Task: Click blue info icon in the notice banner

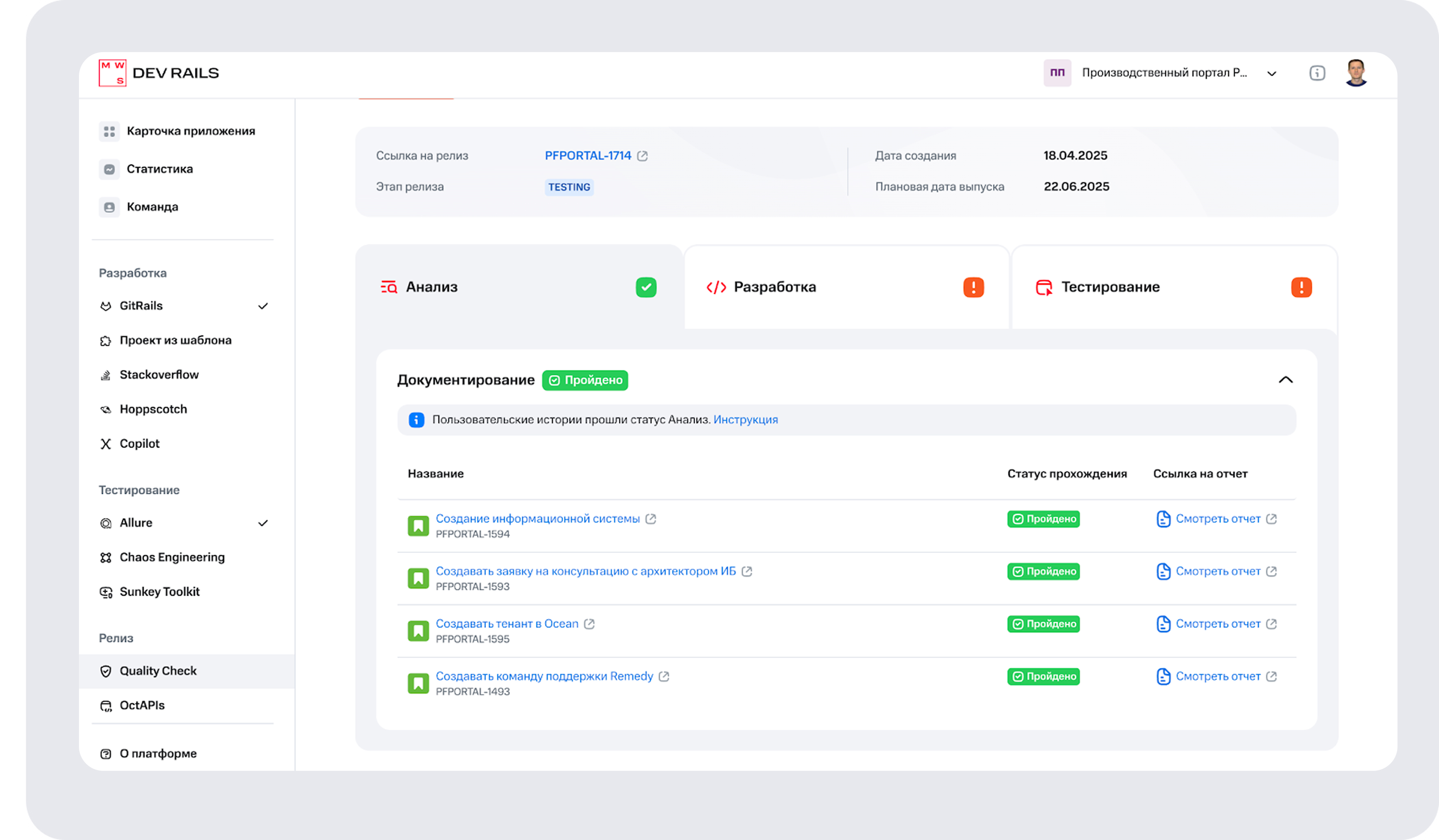Action: coord(416,420)
